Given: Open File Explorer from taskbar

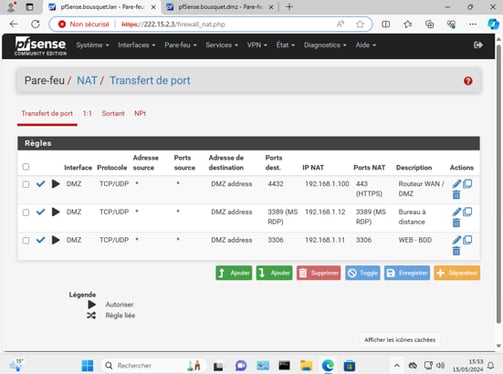Looking at the screenshot, I should pos(306,366).
